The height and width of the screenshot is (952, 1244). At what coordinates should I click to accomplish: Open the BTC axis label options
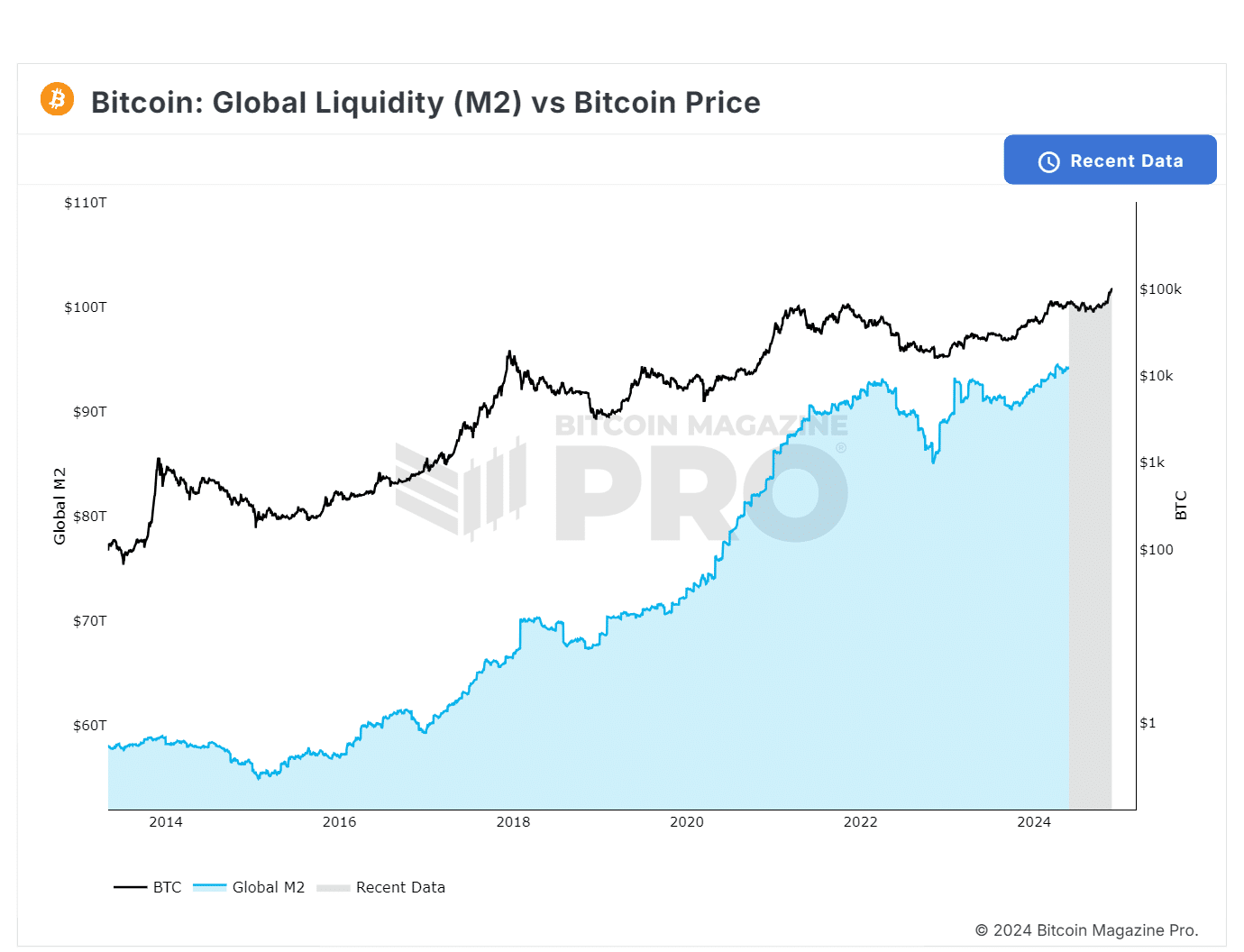coord(1181,503)
